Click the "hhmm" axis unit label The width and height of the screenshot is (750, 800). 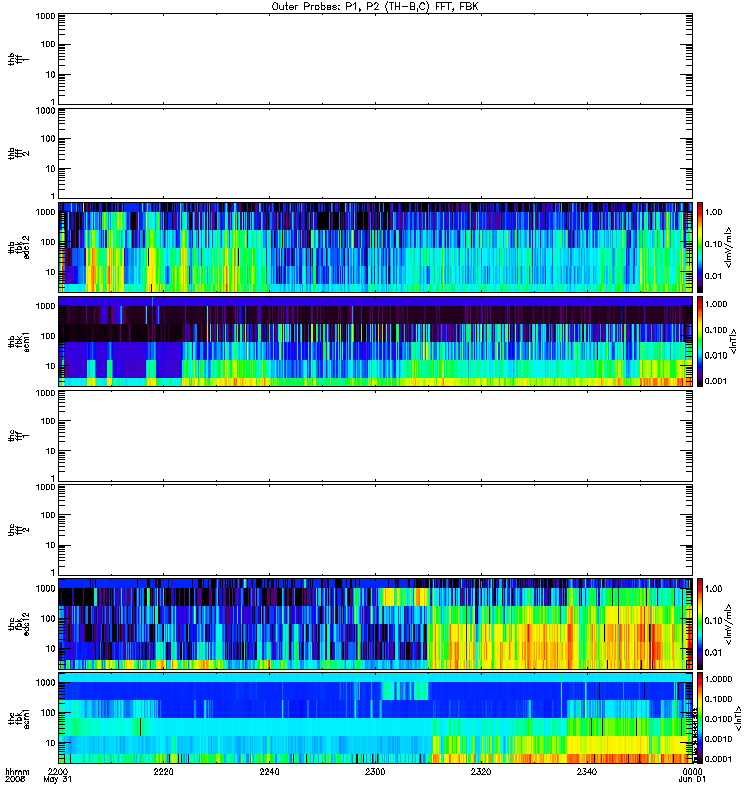coord(17,772)
